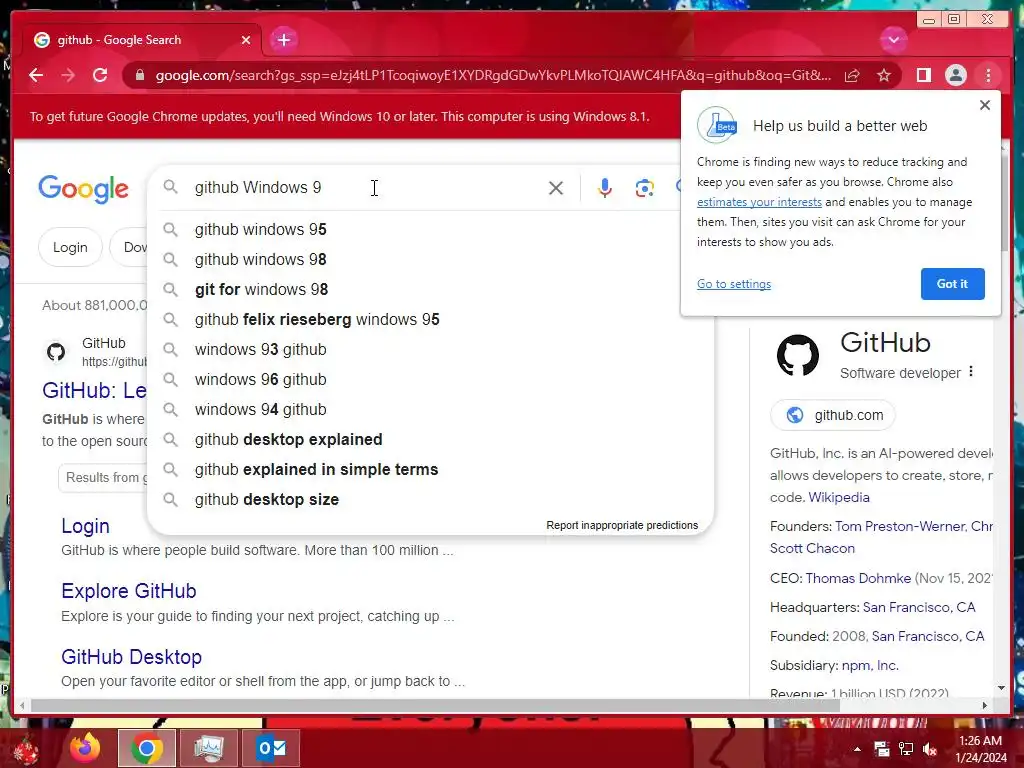Select suggestion github desktop size
Image resolution: width=1024 pixels, height=768 pixels.
pyautogui.click(x=431, y=500)
